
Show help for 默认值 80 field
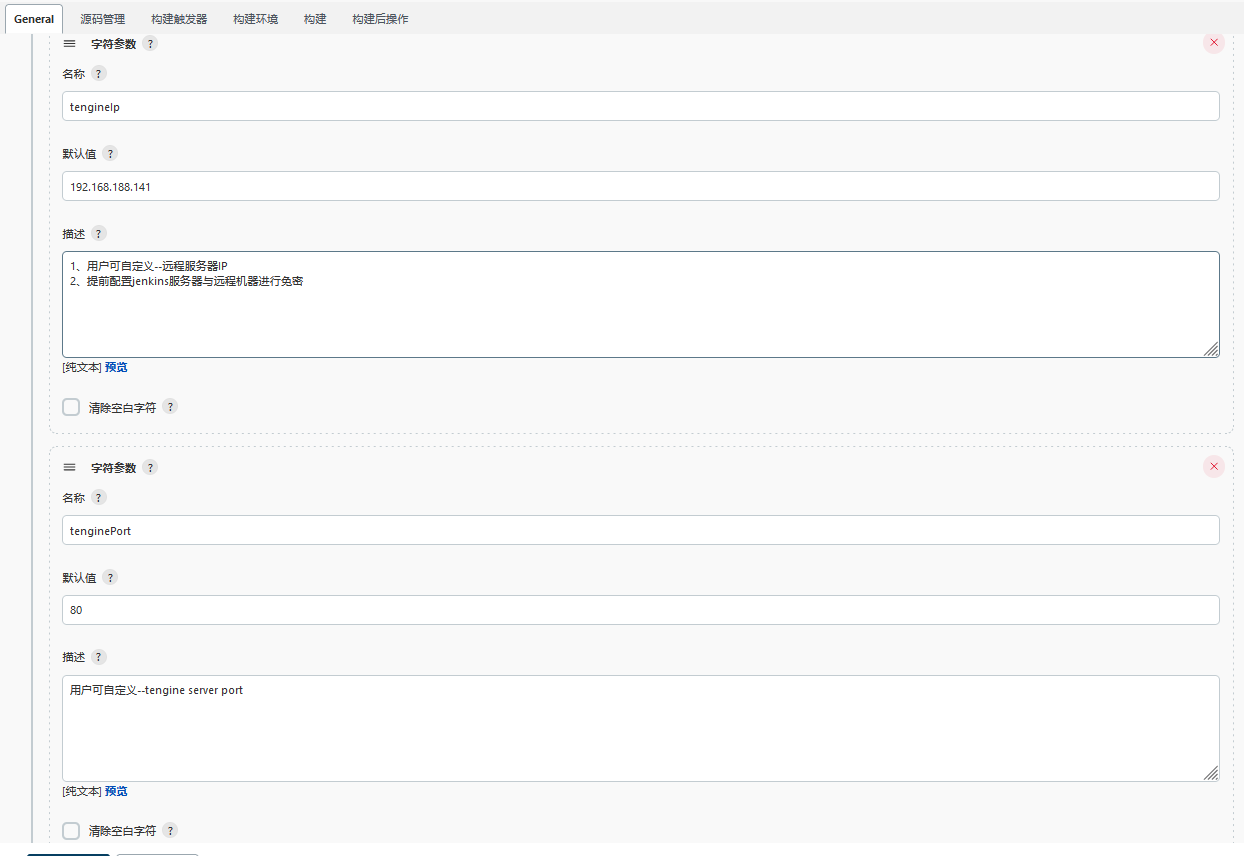(110, 578)
